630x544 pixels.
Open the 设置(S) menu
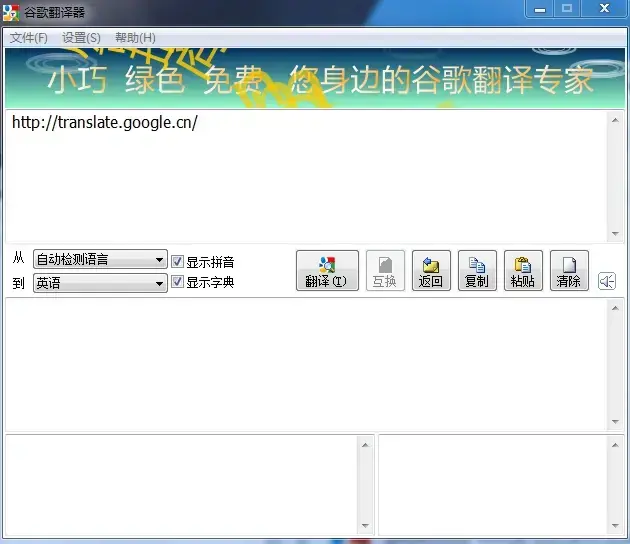[81, 38]
